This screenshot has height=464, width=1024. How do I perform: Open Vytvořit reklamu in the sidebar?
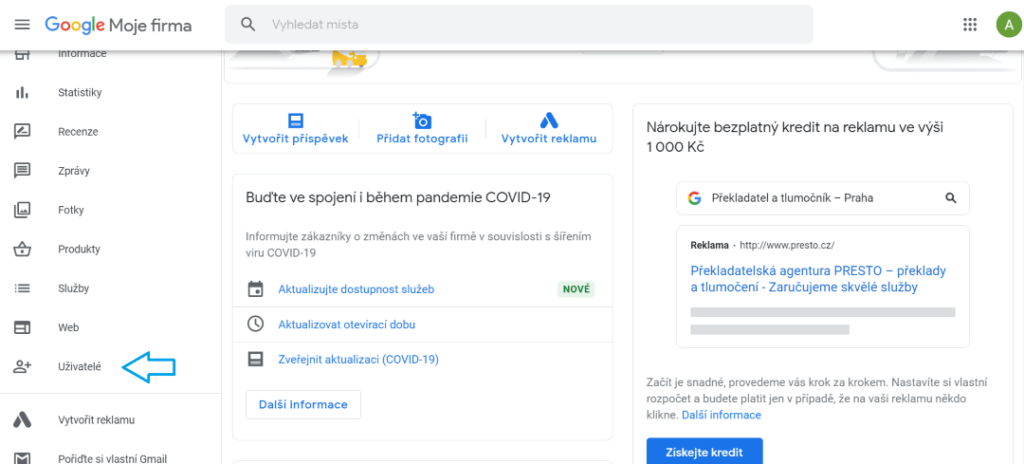pyautogui.click(x=96, y=420)
